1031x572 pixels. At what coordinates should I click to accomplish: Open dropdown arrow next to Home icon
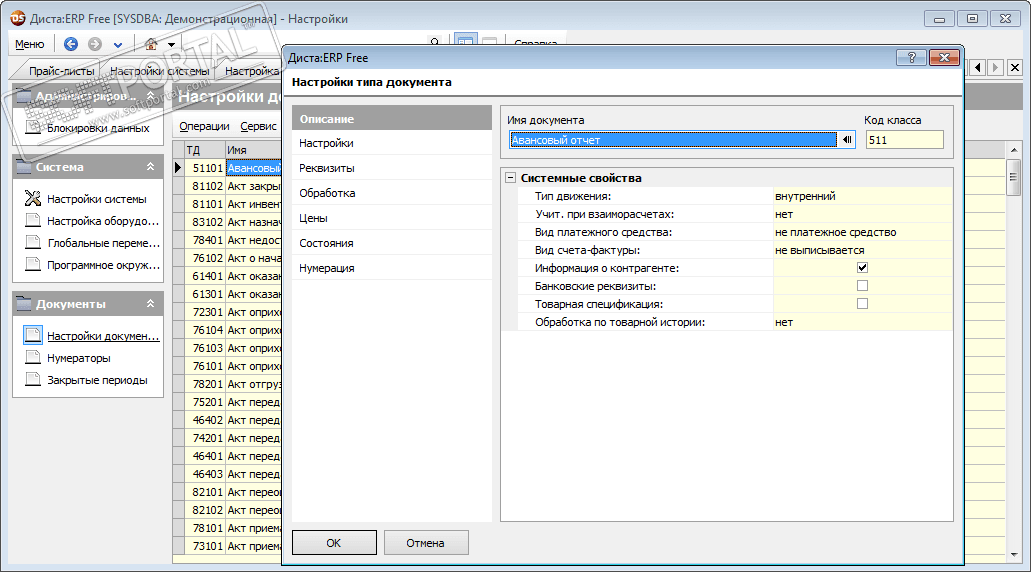(171, 45)
